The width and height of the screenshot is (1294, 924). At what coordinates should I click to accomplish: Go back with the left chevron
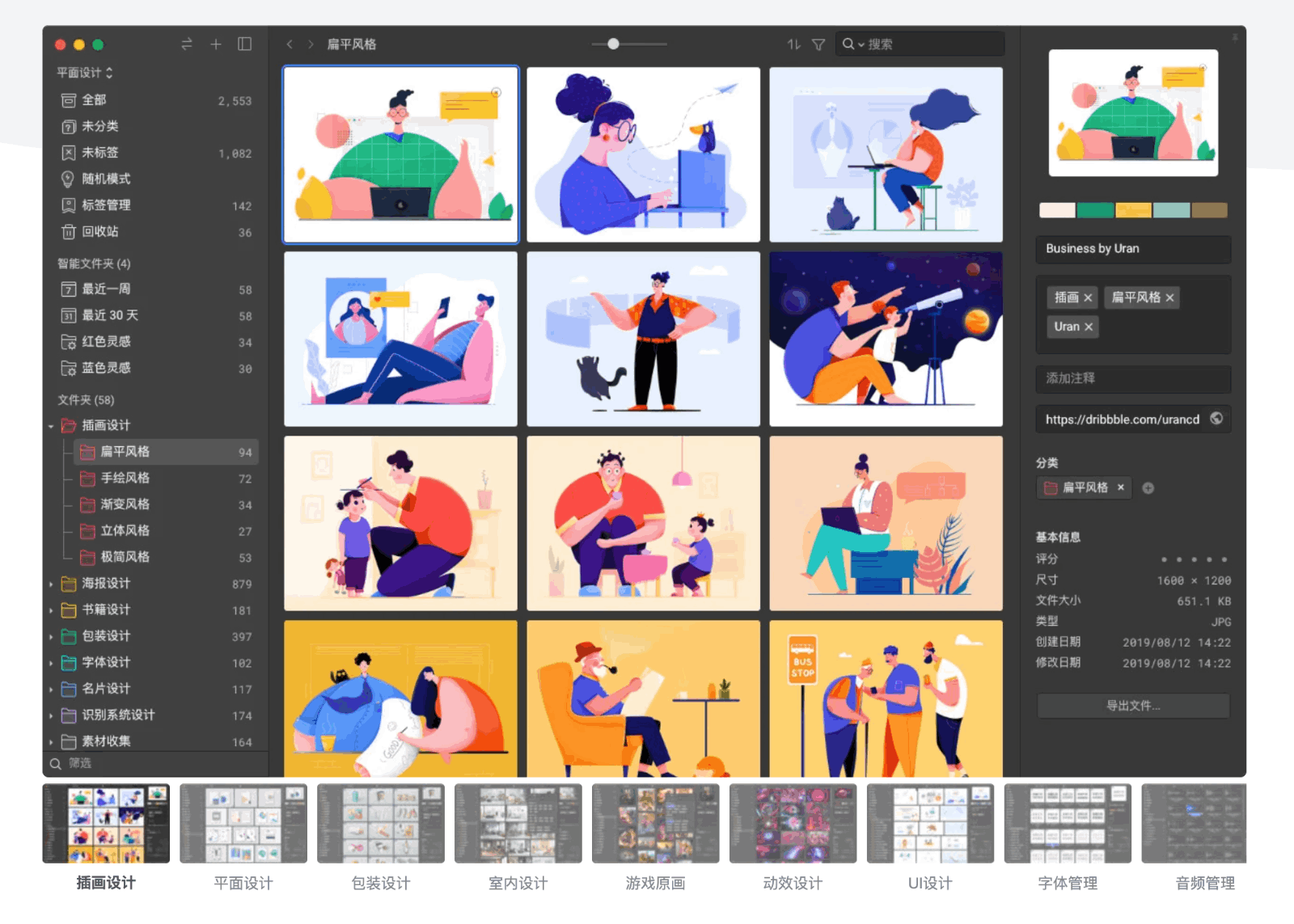click(290, 44)
